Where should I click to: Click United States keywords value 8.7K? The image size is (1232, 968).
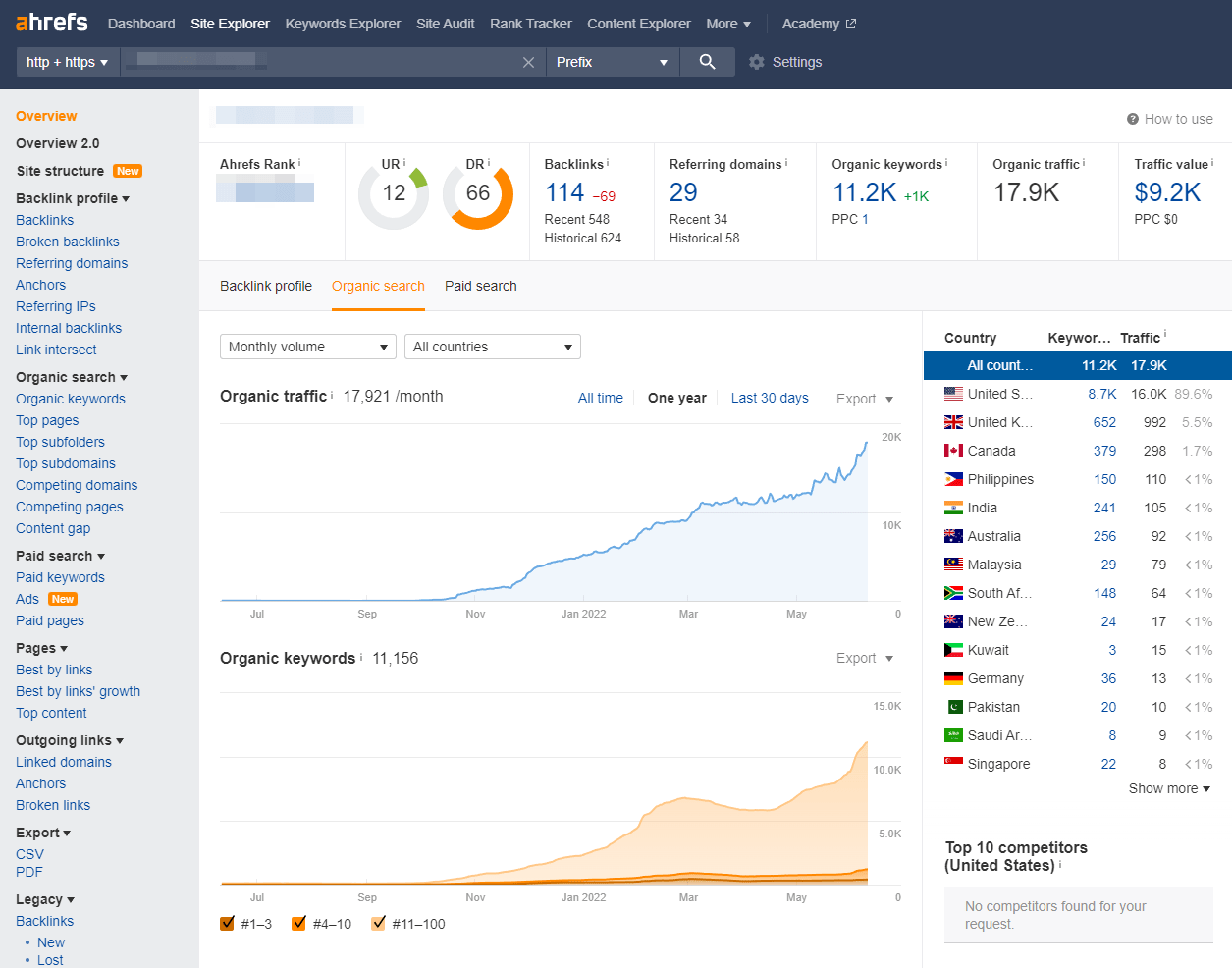click(x=1102, y=394)
